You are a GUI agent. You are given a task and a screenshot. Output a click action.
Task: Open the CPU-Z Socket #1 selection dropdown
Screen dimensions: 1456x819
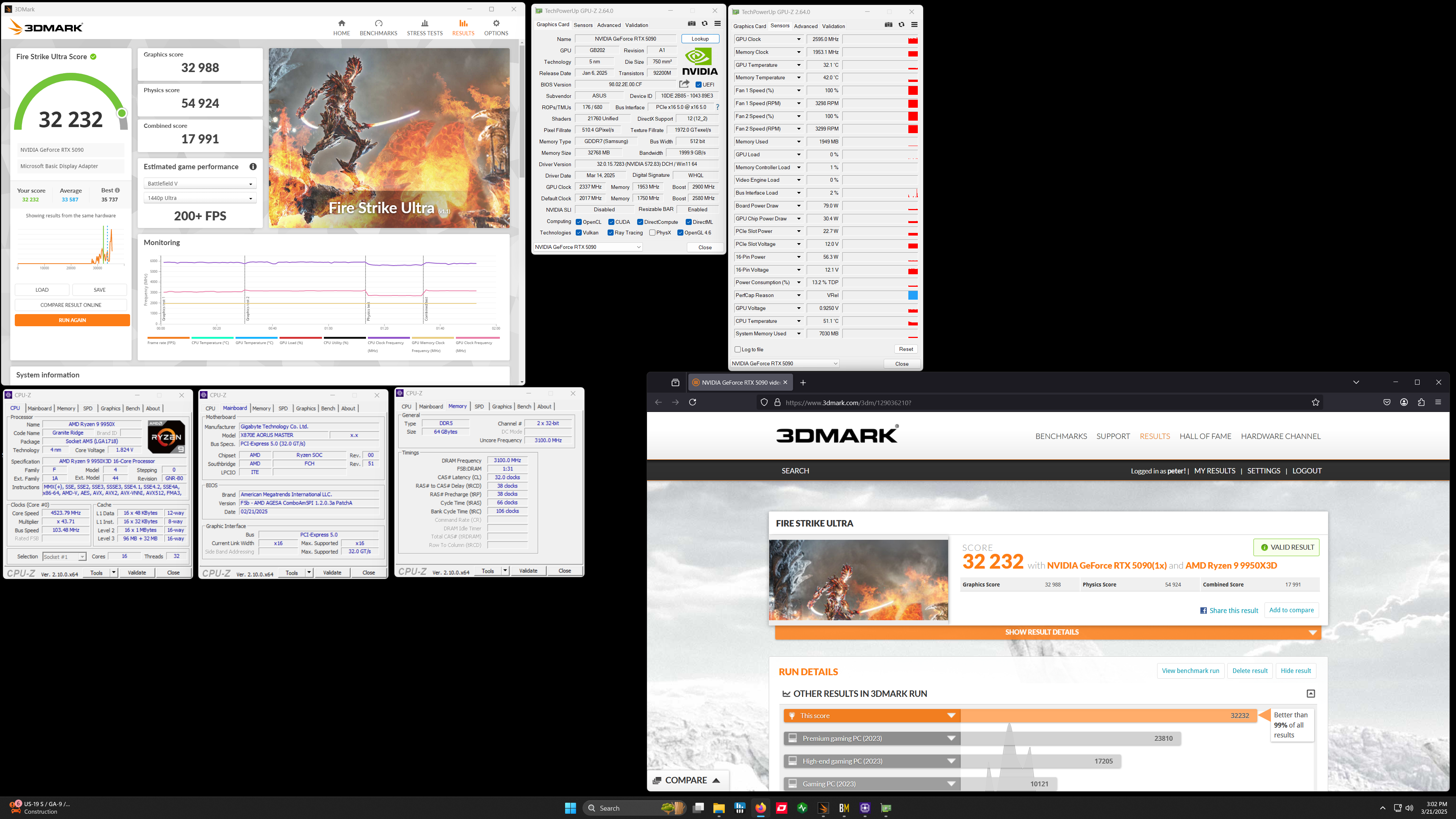point(64,557)
